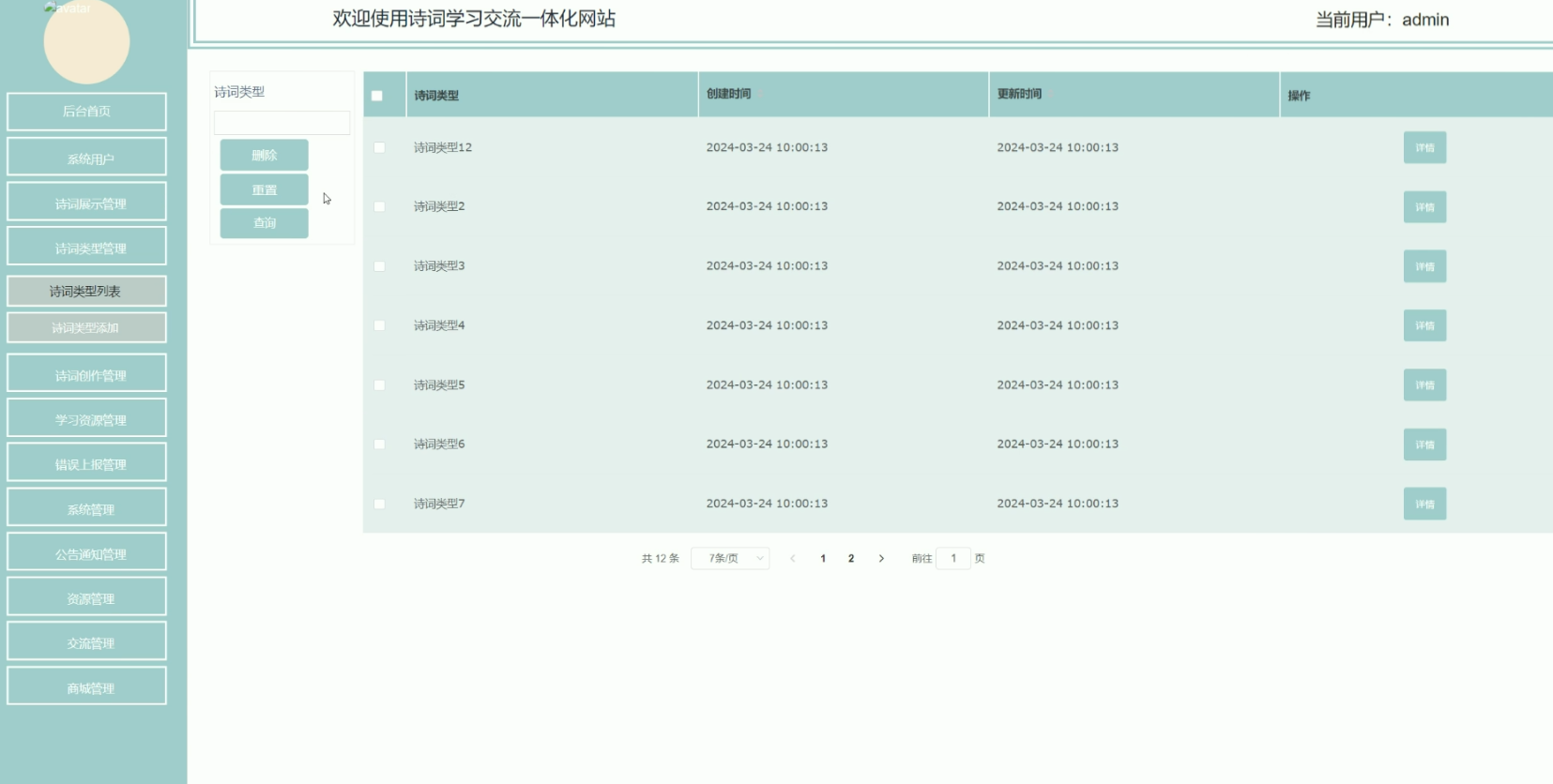The width and height of the screenshot is (1553, 784).
Task: Open 商城管理 sidebar menu
Action: pos(87,686)
